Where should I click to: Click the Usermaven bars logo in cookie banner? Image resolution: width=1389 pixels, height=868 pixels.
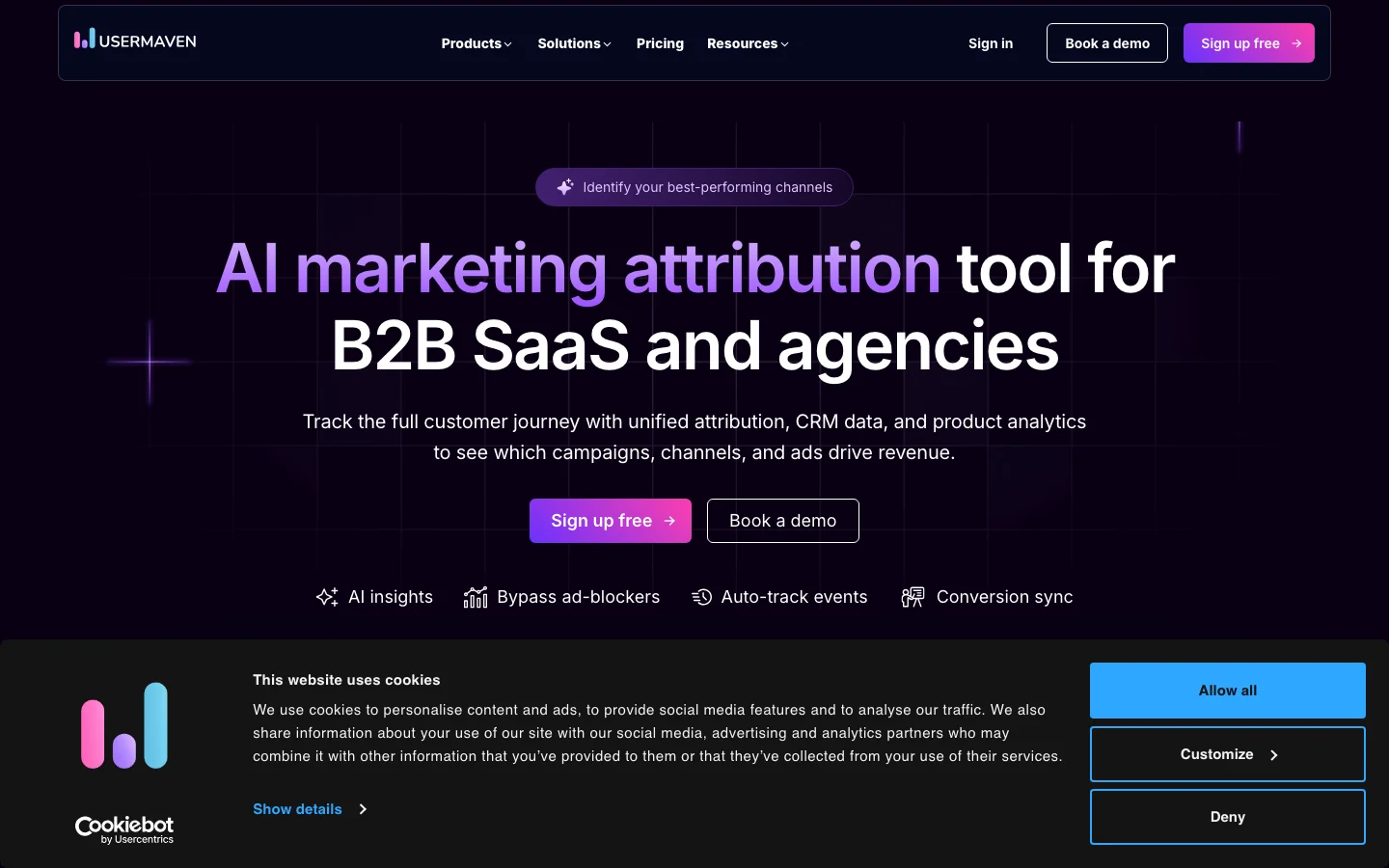click(124, 725)
